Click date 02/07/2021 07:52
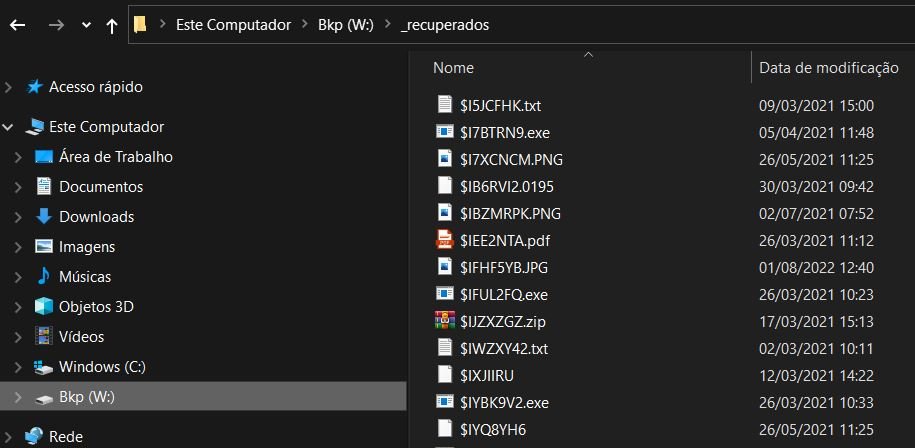915x448 pixels. [816, 214]
